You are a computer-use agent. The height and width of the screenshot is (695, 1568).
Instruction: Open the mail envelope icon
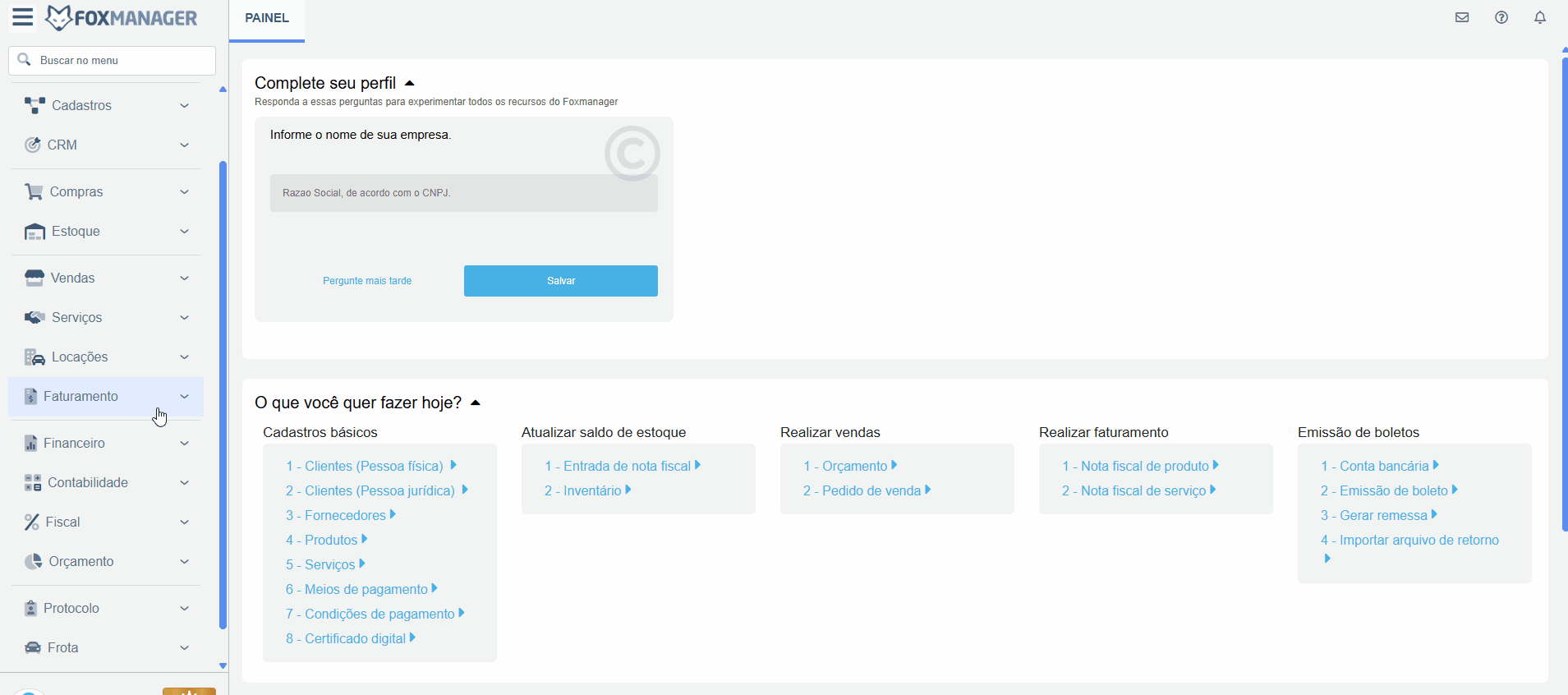1462,17
